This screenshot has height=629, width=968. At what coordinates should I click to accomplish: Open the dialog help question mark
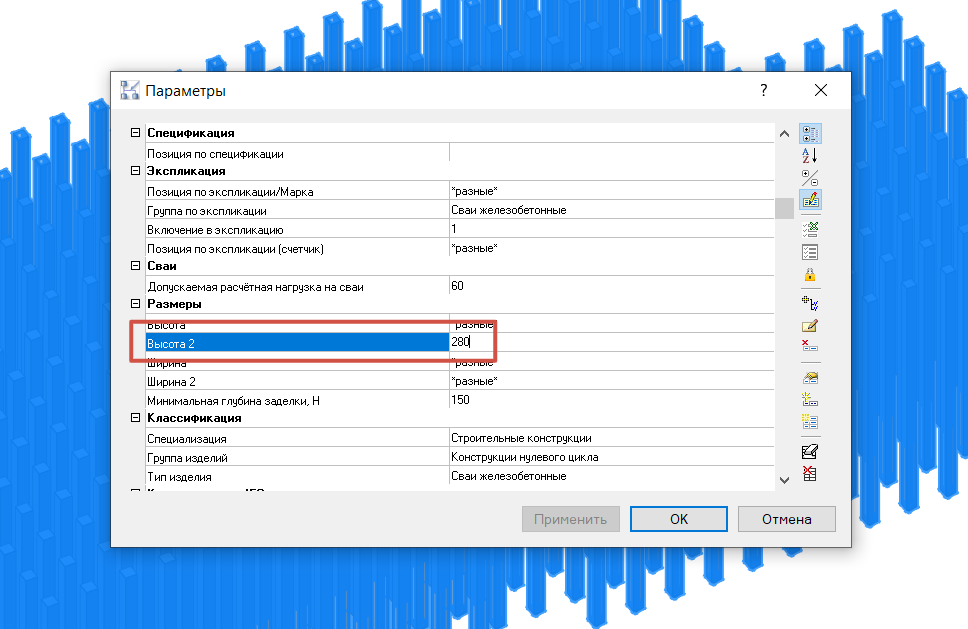click(x=764, y=91)
